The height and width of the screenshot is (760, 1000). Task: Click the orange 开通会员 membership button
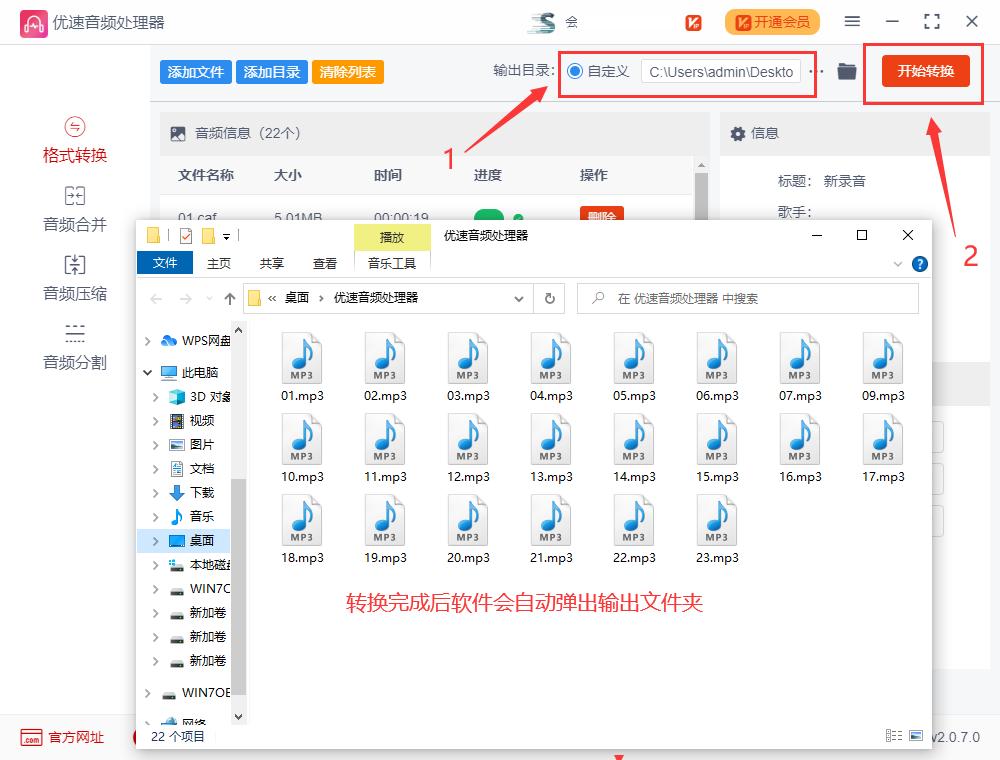pyautogui.click(x=772, y=20)
